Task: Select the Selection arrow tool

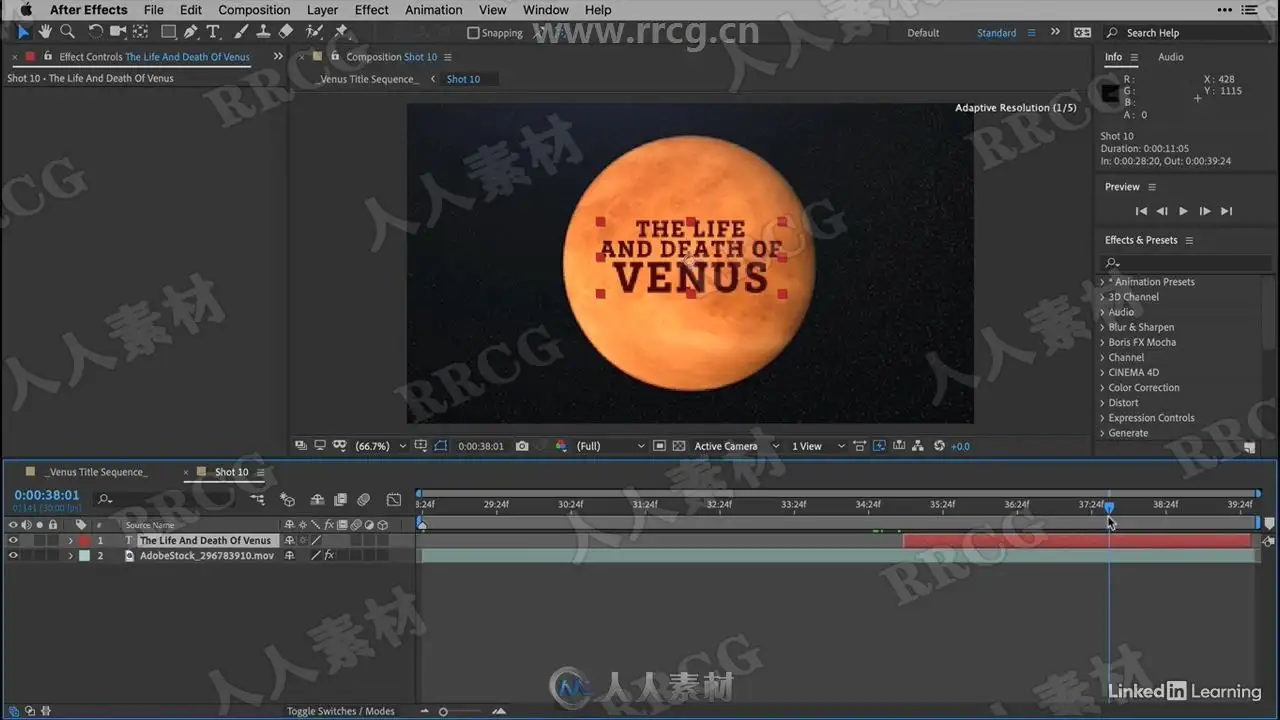Action: click(x=25, y=33)
